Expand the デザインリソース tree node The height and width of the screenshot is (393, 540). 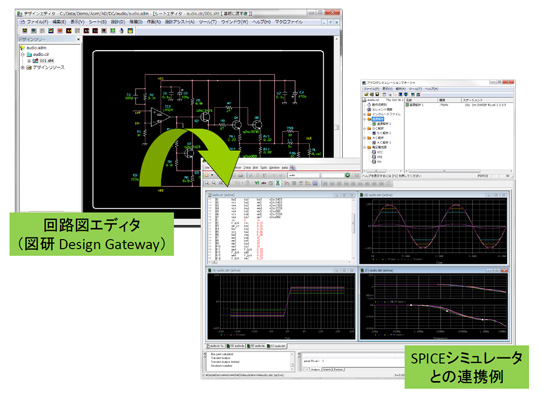click(x=23, y=68)
